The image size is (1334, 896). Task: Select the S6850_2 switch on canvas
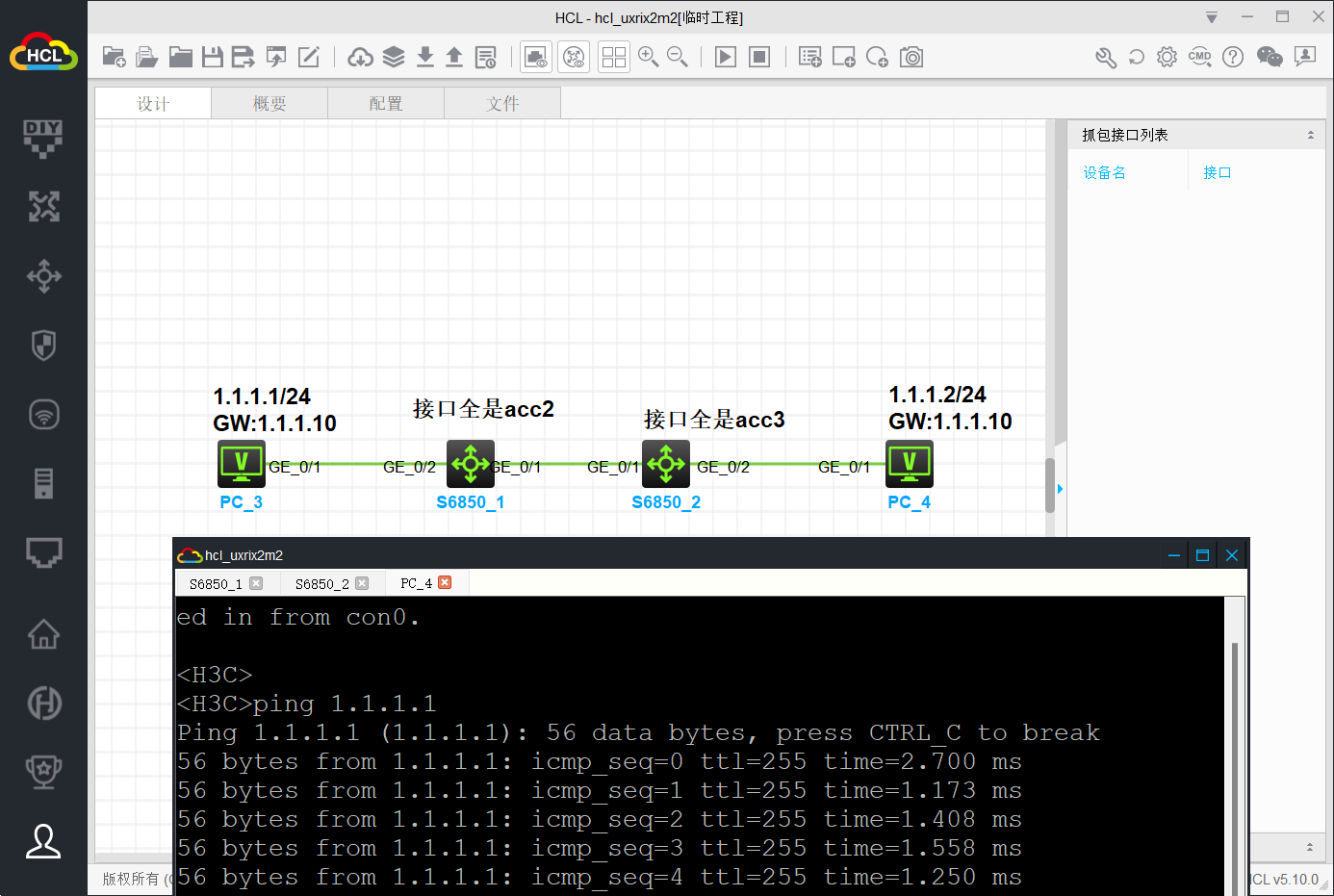tap(666, 464)
